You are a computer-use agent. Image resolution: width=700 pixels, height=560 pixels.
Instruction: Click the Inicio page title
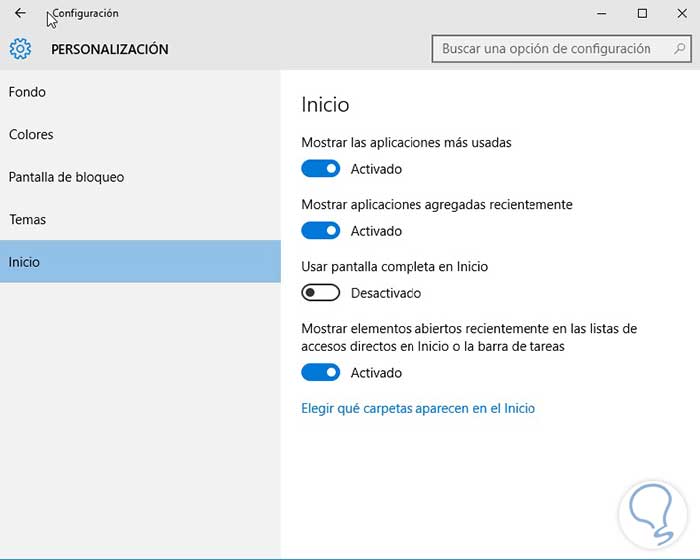(x=325, y=104)
